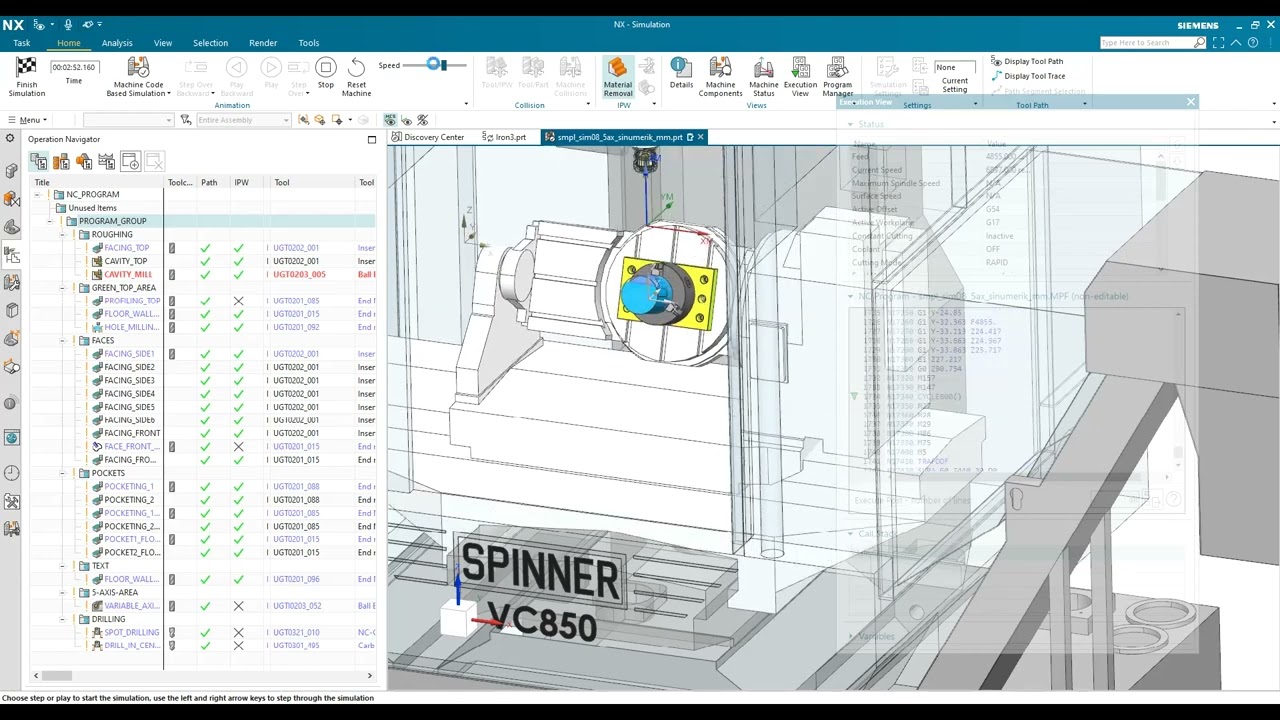Open Machine Status view
Screen dimensions: 1280x720
[x=763, y=77]
